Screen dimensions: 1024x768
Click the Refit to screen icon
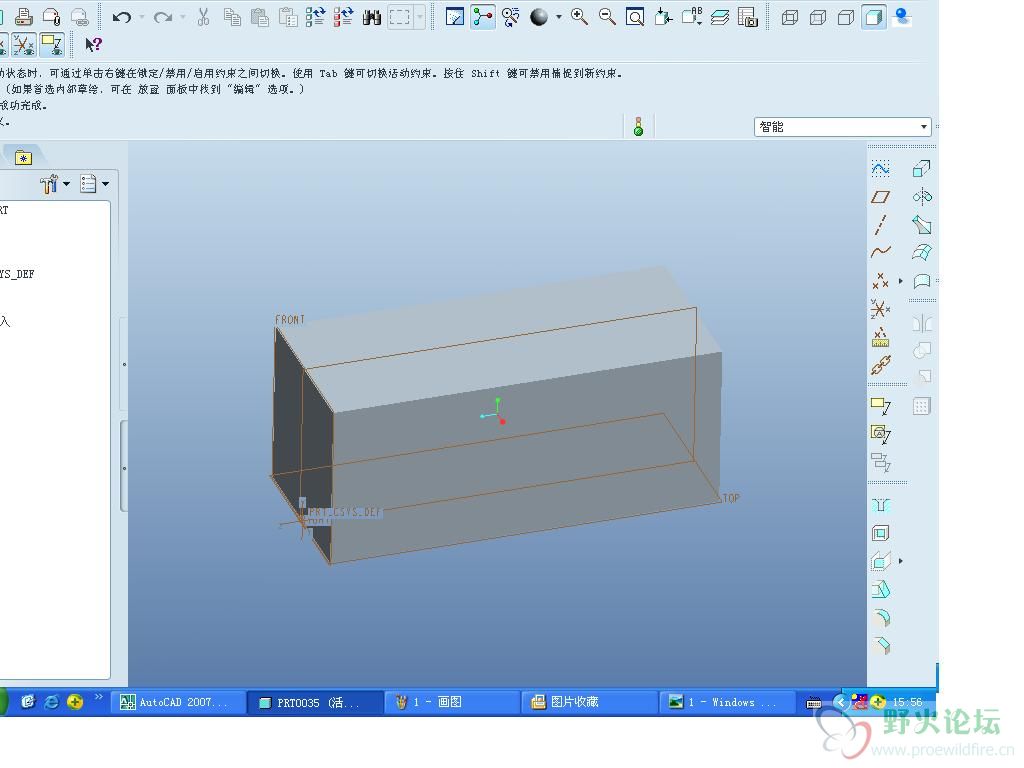point(635,17)
